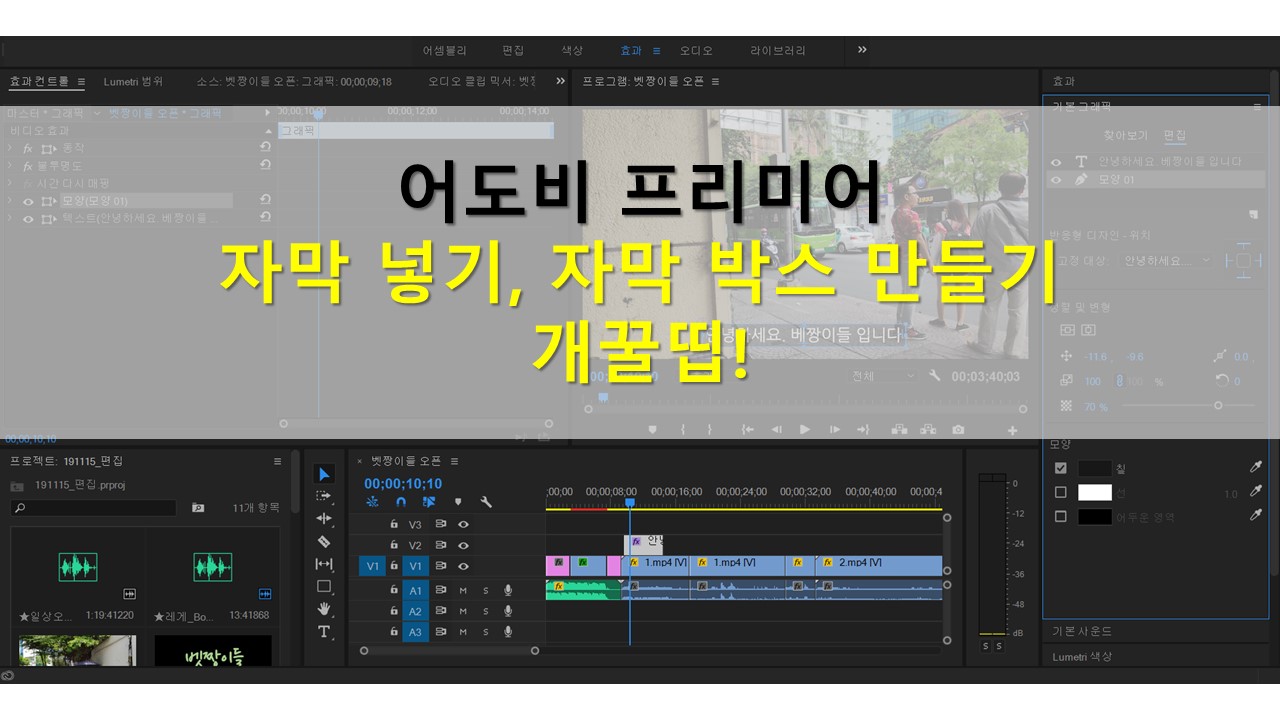Click Export Frame camera icon
Image resolution: width=1280 pixels, height=720 pixels.
[958, 430]
